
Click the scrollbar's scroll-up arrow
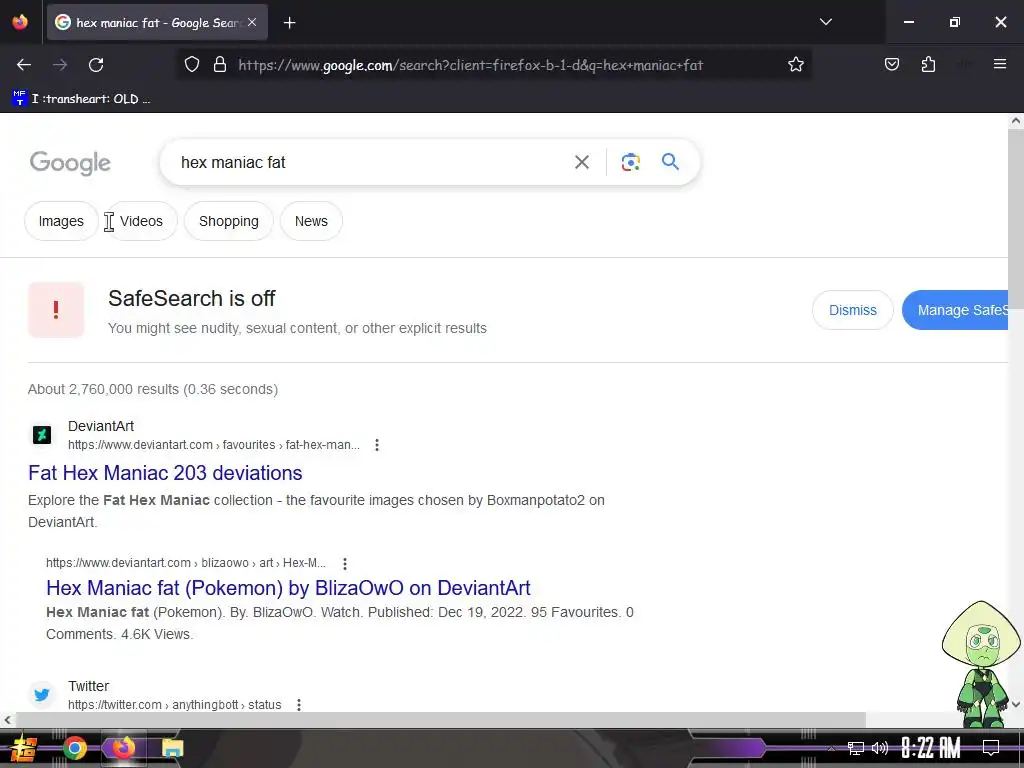[1016, 121]
